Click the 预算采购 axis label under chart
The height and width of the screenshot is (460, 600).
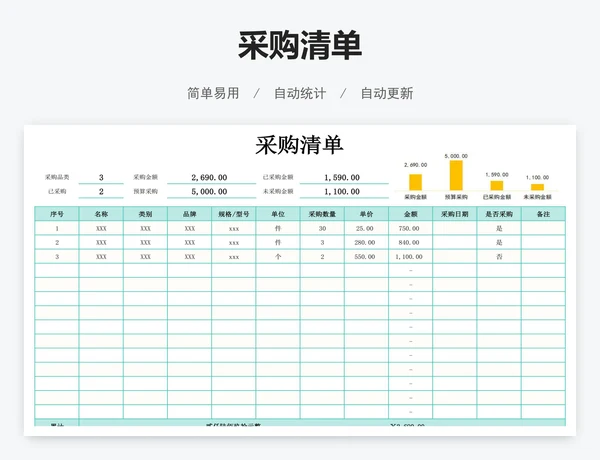coord(456,197)
